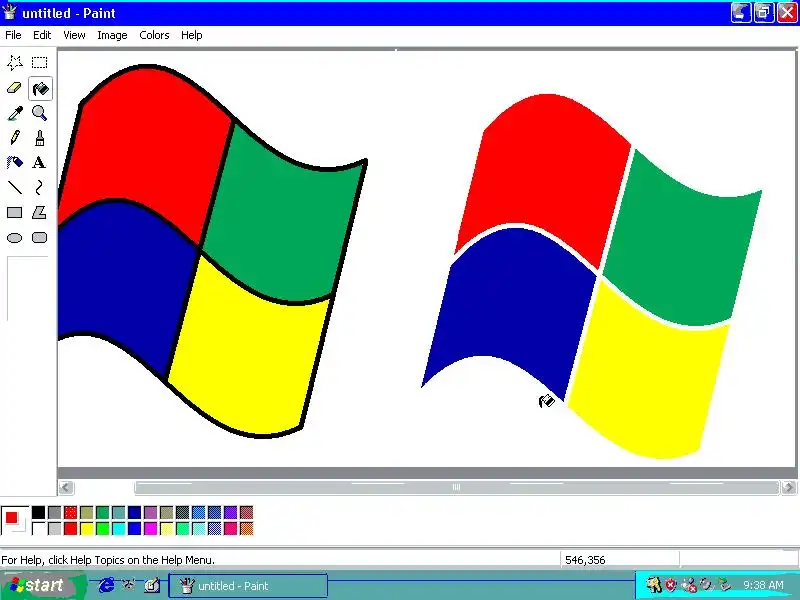Click the taskbar clock showing 9:38 AM

click(763, 585)
